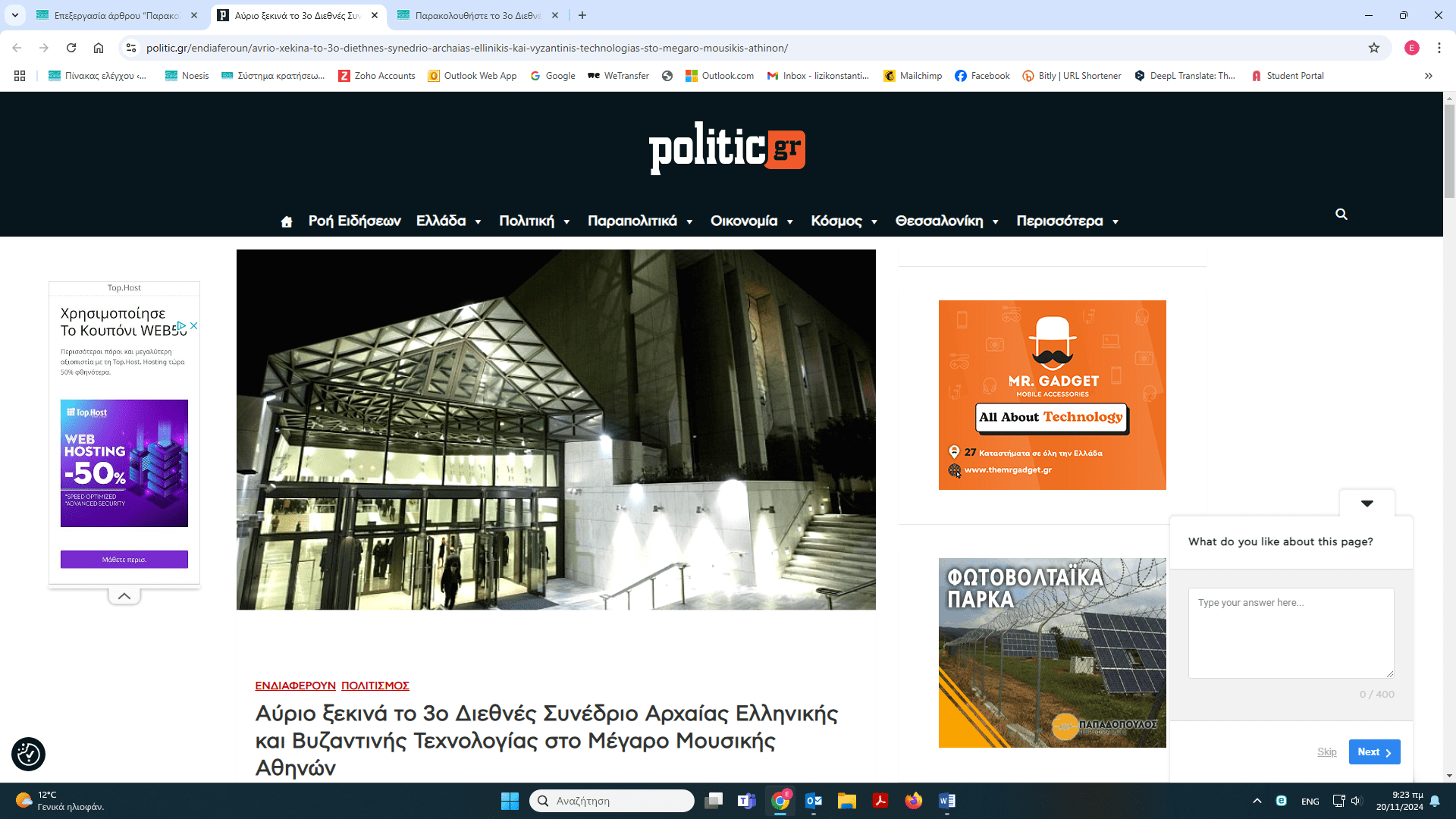Click the Next button in survey
This screenshot has height=819, width=1456.
(x=1374, y=752)
